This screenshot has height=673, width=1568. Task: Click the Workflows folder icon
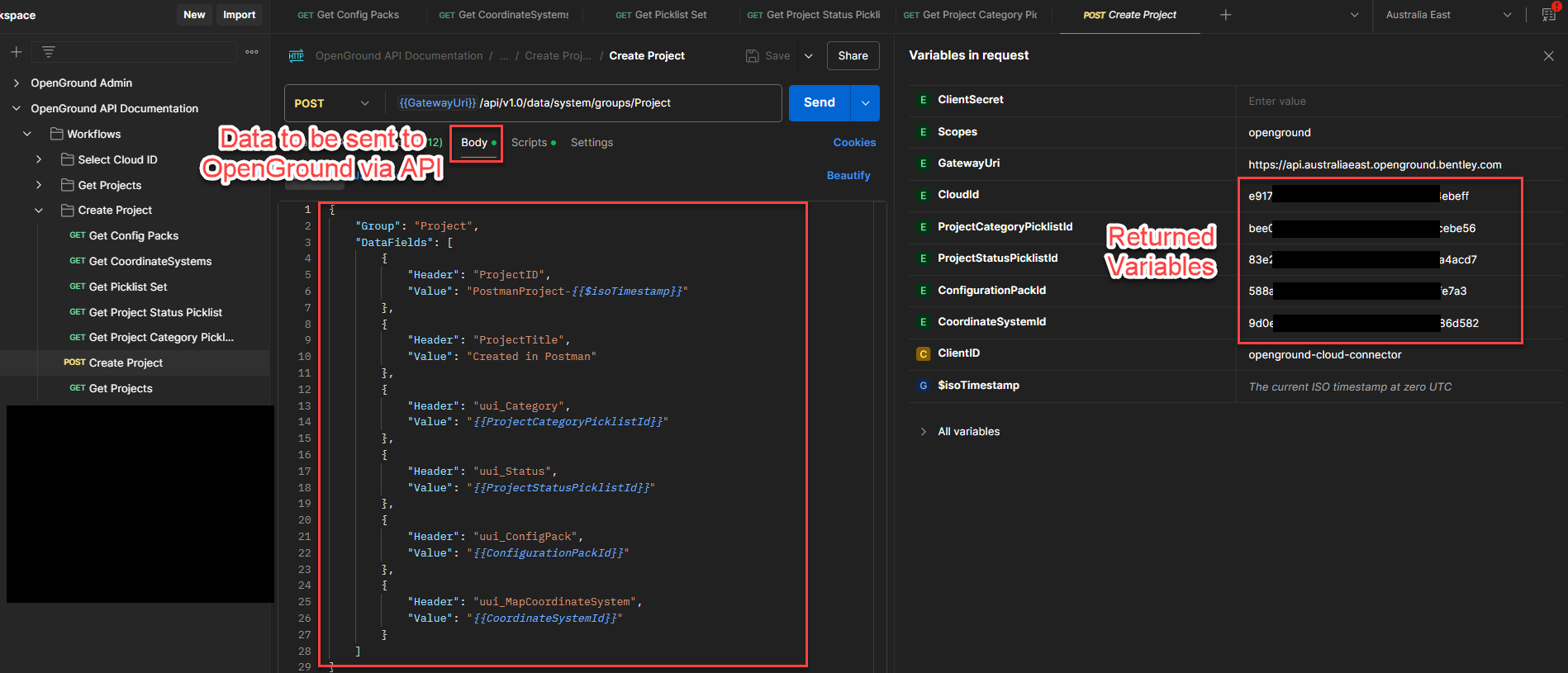(x=57, y=134)
